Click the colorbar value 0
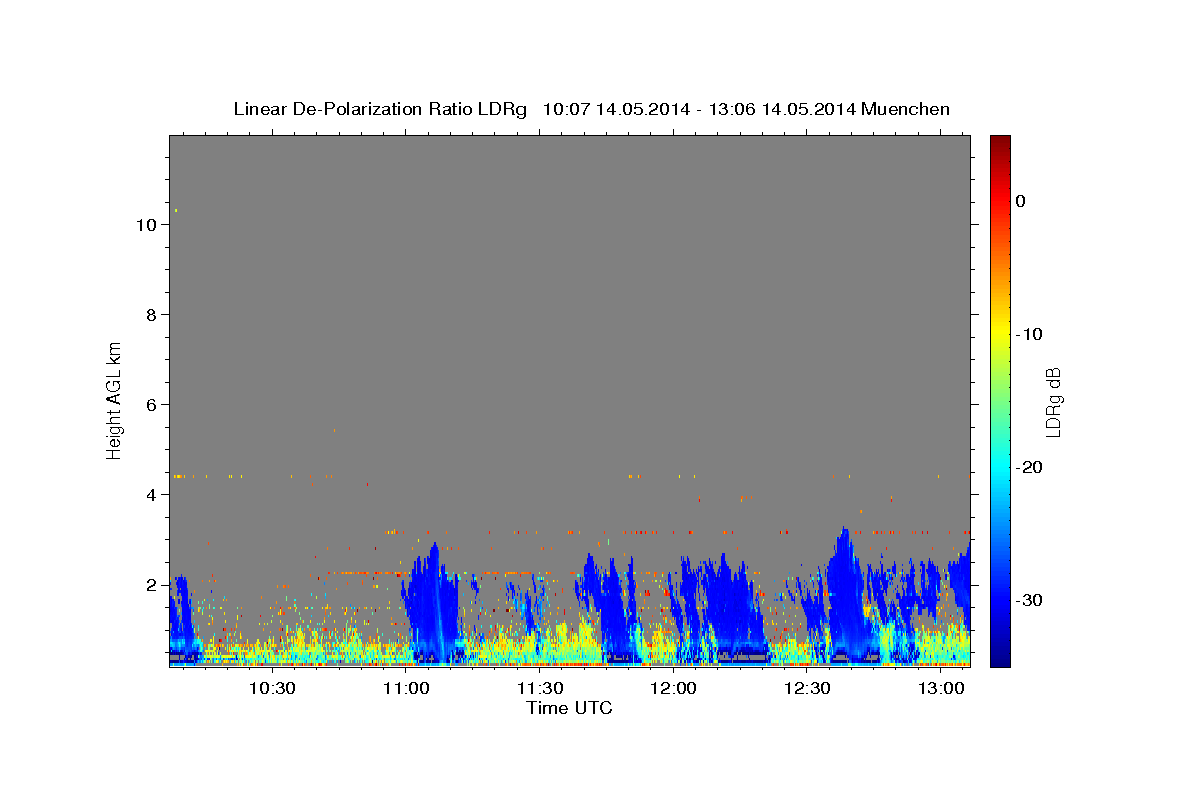The image size is (1200, 800). point(1021,201)
